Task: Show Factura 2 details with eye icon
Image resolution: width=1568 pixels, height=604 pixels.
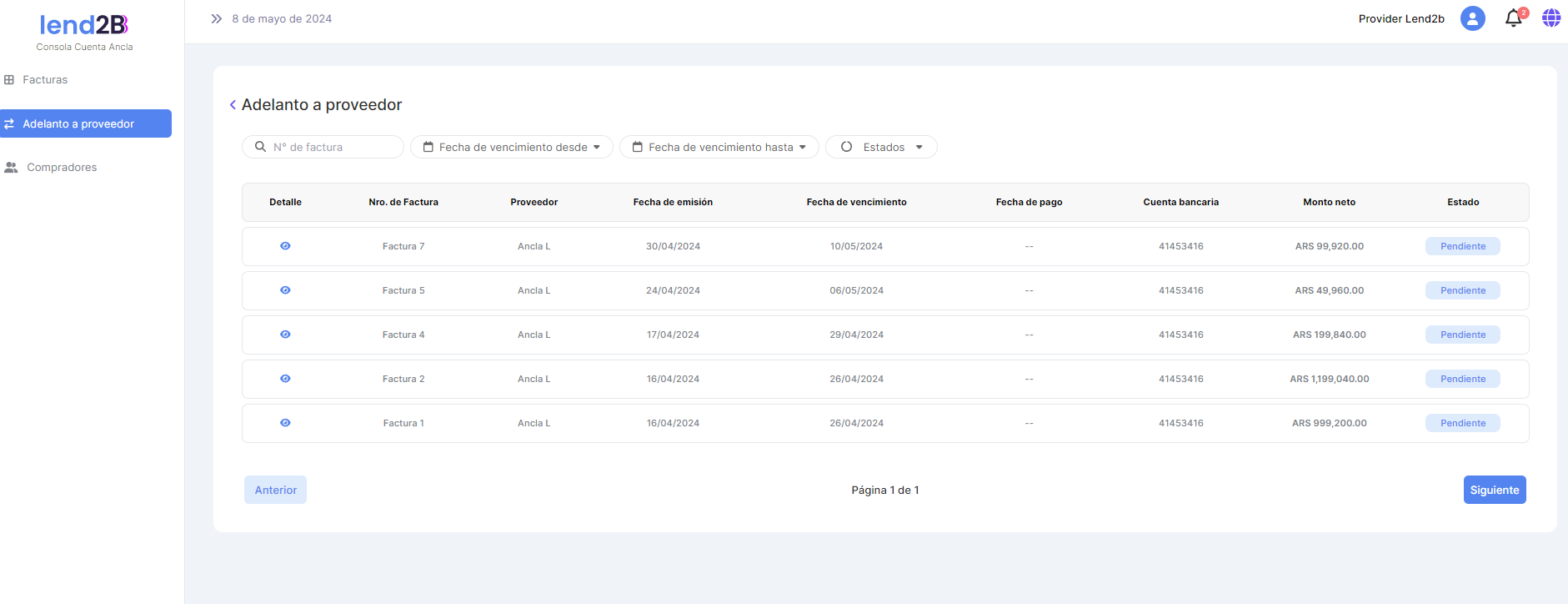Action: 285,379
